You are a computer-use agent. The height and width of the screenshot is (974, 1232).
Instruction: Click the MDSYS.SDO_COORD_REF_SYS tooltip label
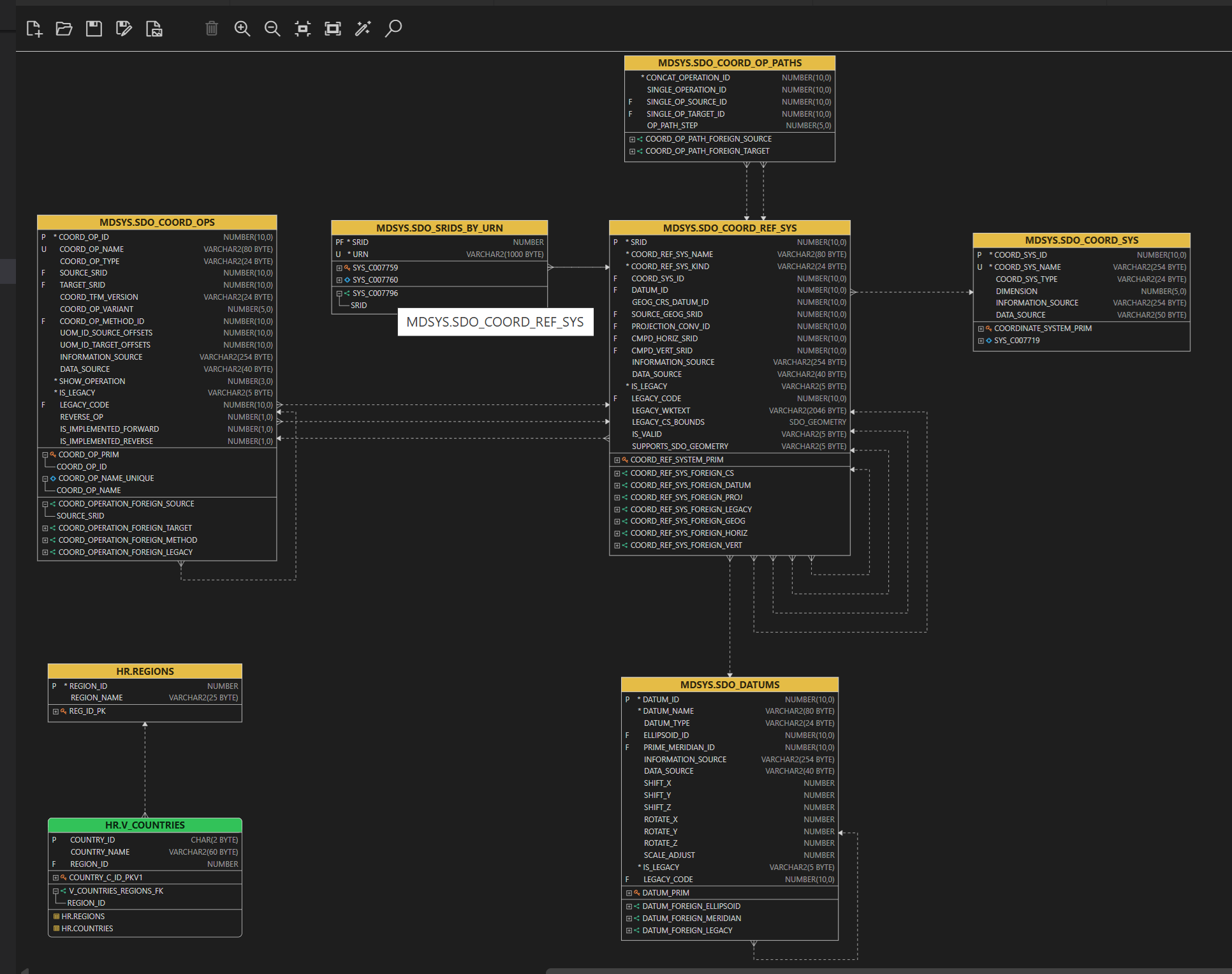point(495,322)
